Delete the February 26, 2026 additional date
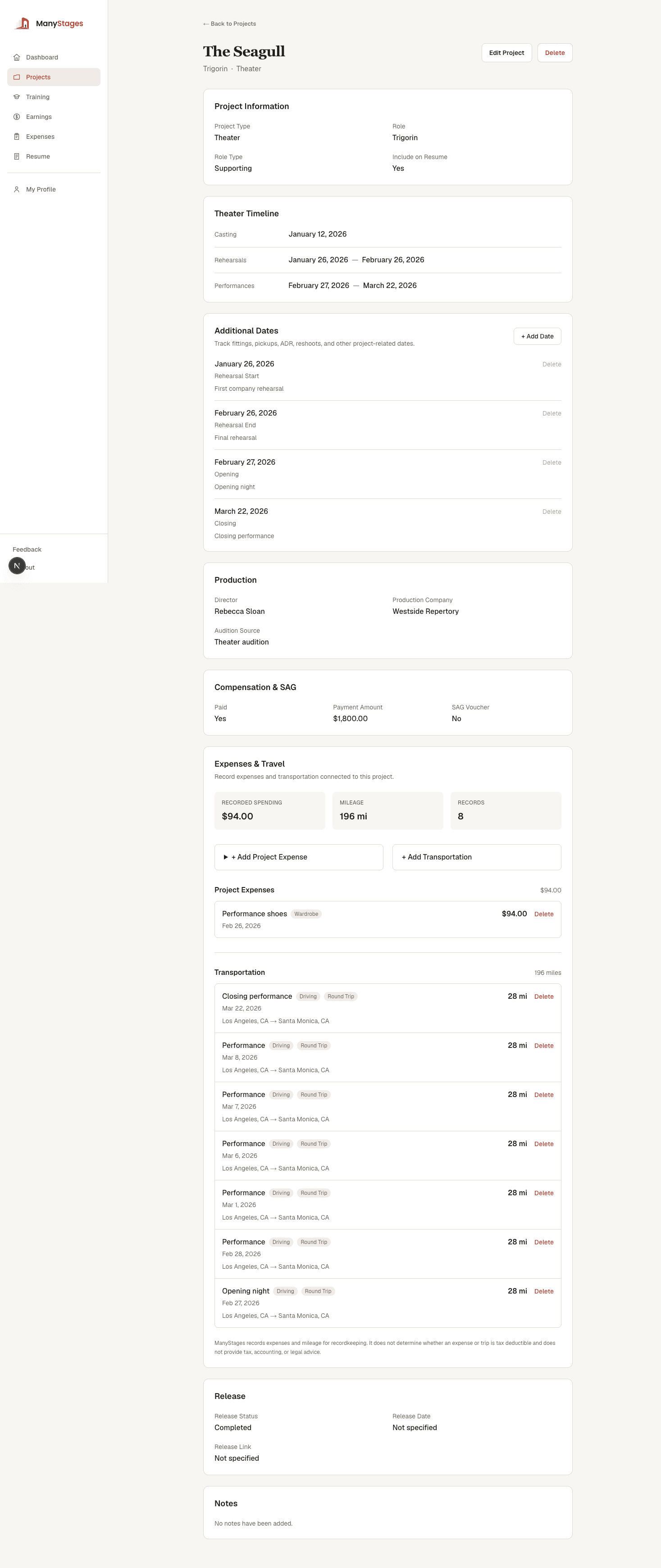This screenshot has height=1568, width=661. (x=552, y=413)
